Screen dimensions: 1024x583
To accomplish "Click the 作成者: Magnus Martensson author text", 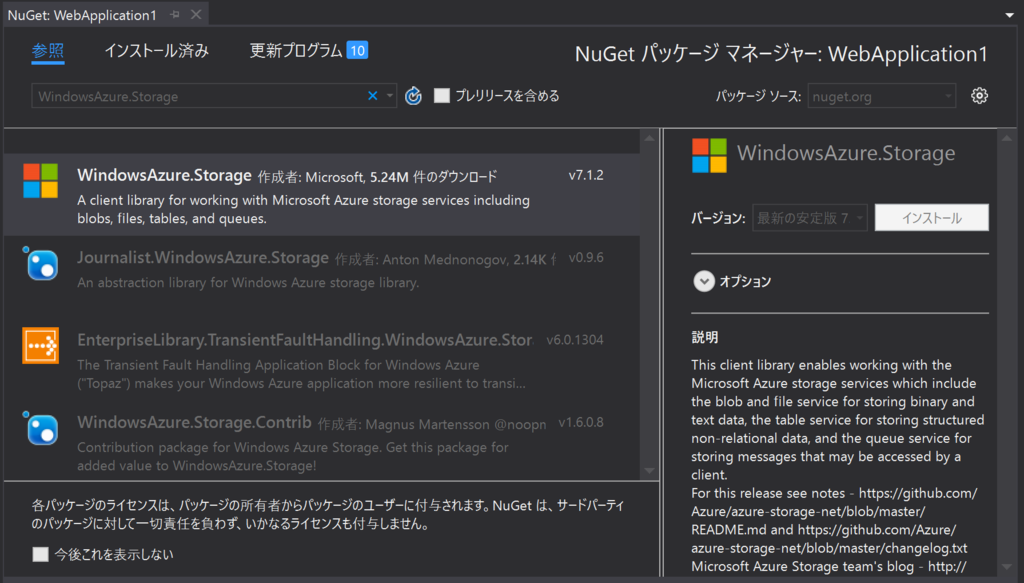I will (432, 424).
